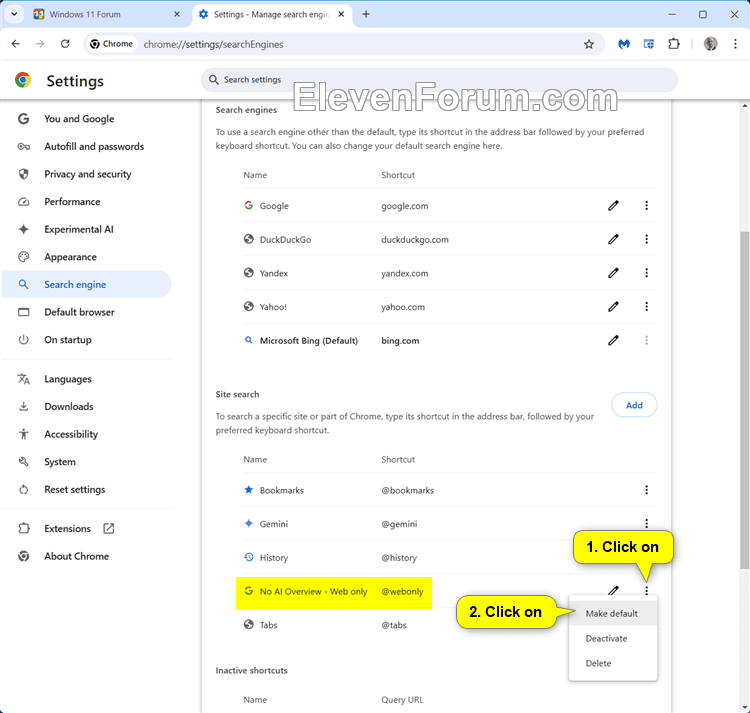
Task: Open On startup settings section
Action: (87, 340)
